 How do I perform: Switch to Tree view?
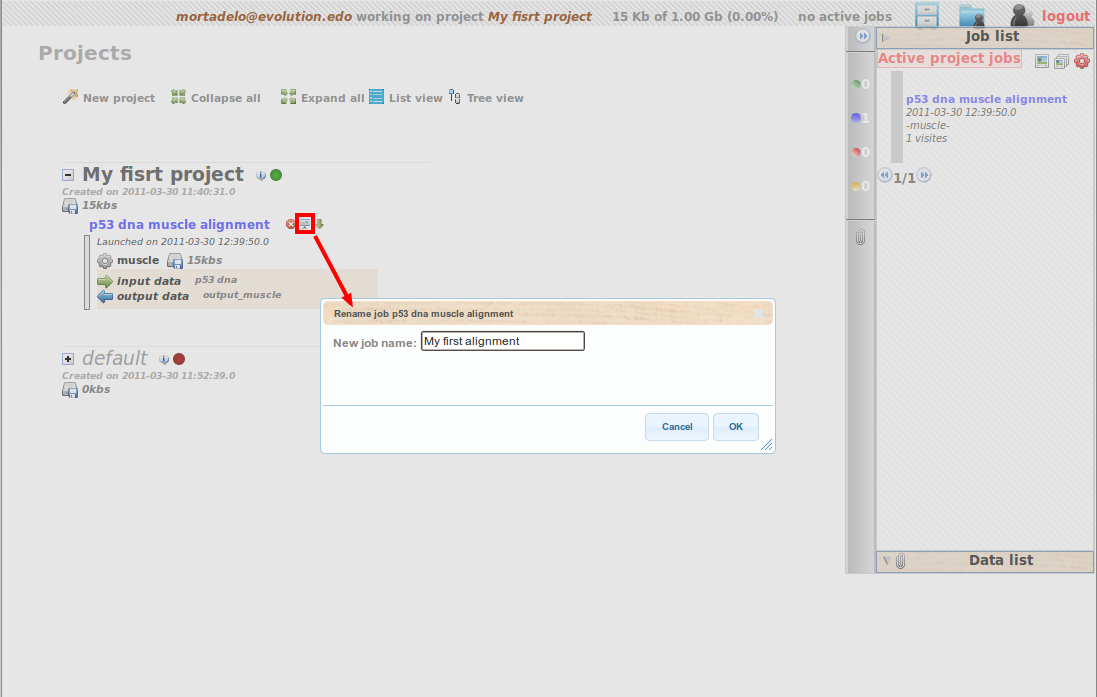coord(486,98)
